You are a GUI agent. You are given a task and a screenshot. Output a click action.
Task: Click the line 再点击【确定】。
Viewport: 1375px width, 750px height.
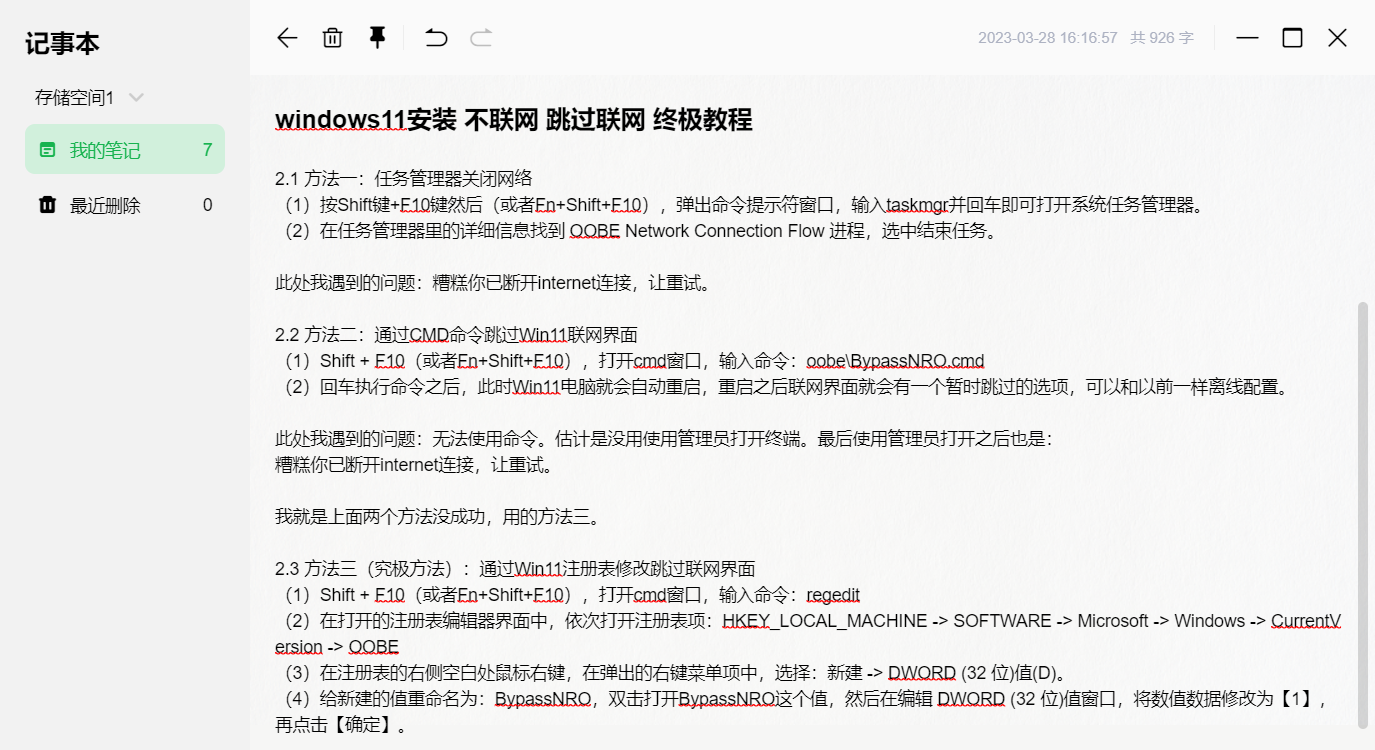[x=342, y=725]
